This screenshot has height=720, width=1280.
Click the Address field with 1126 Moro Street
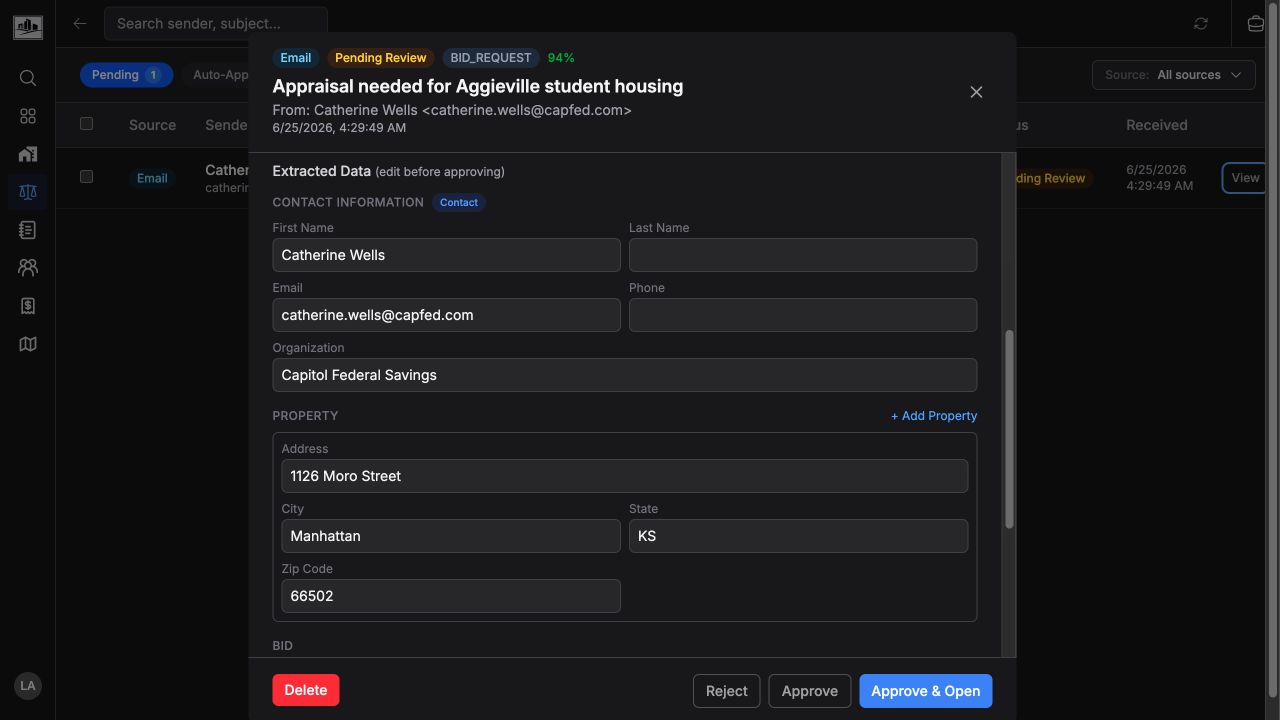[624, 476]
